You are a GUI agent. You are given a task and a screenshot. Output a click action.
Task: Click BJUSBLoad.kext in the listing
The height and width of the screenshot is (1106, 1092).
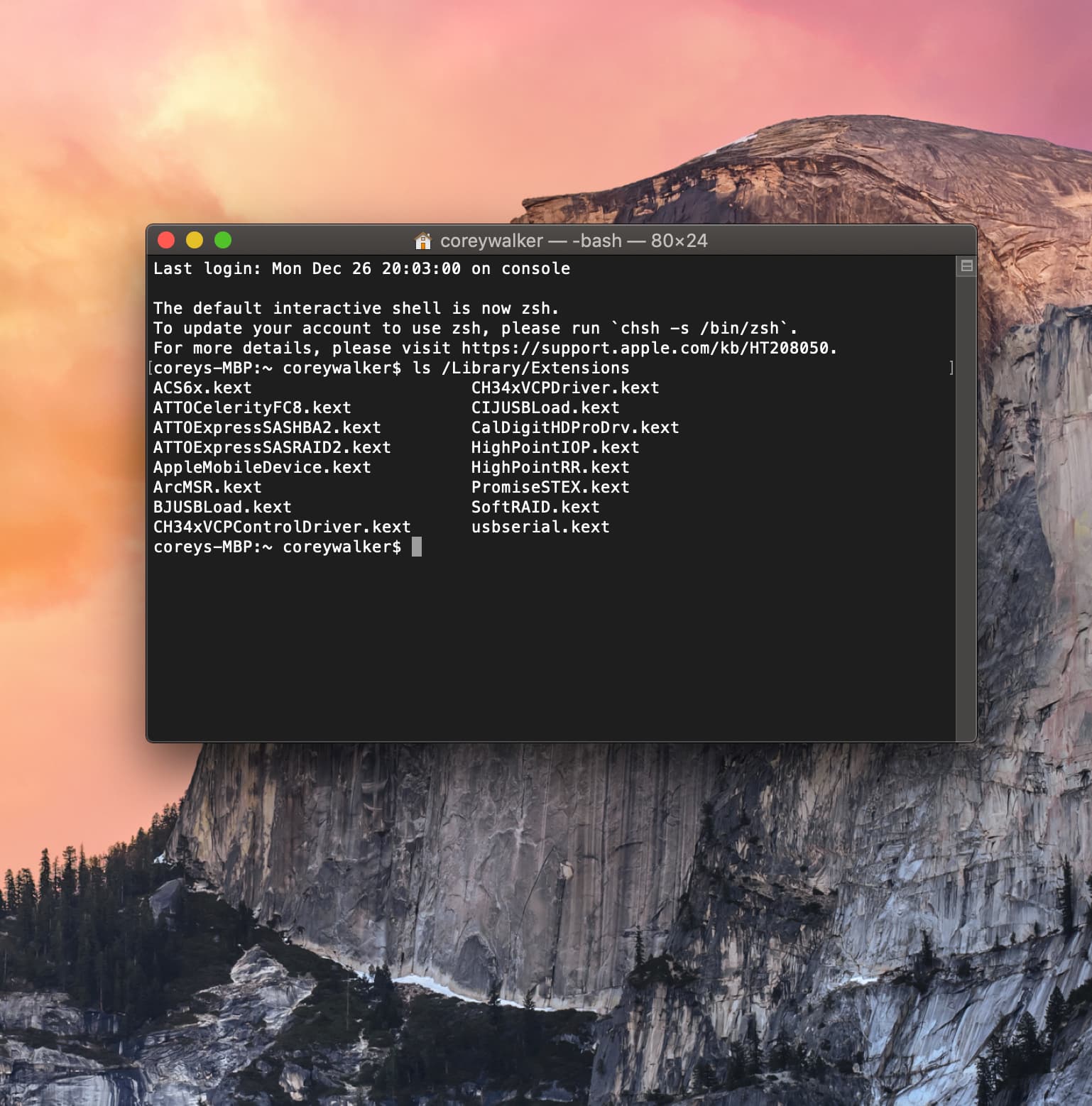point(222,508)
